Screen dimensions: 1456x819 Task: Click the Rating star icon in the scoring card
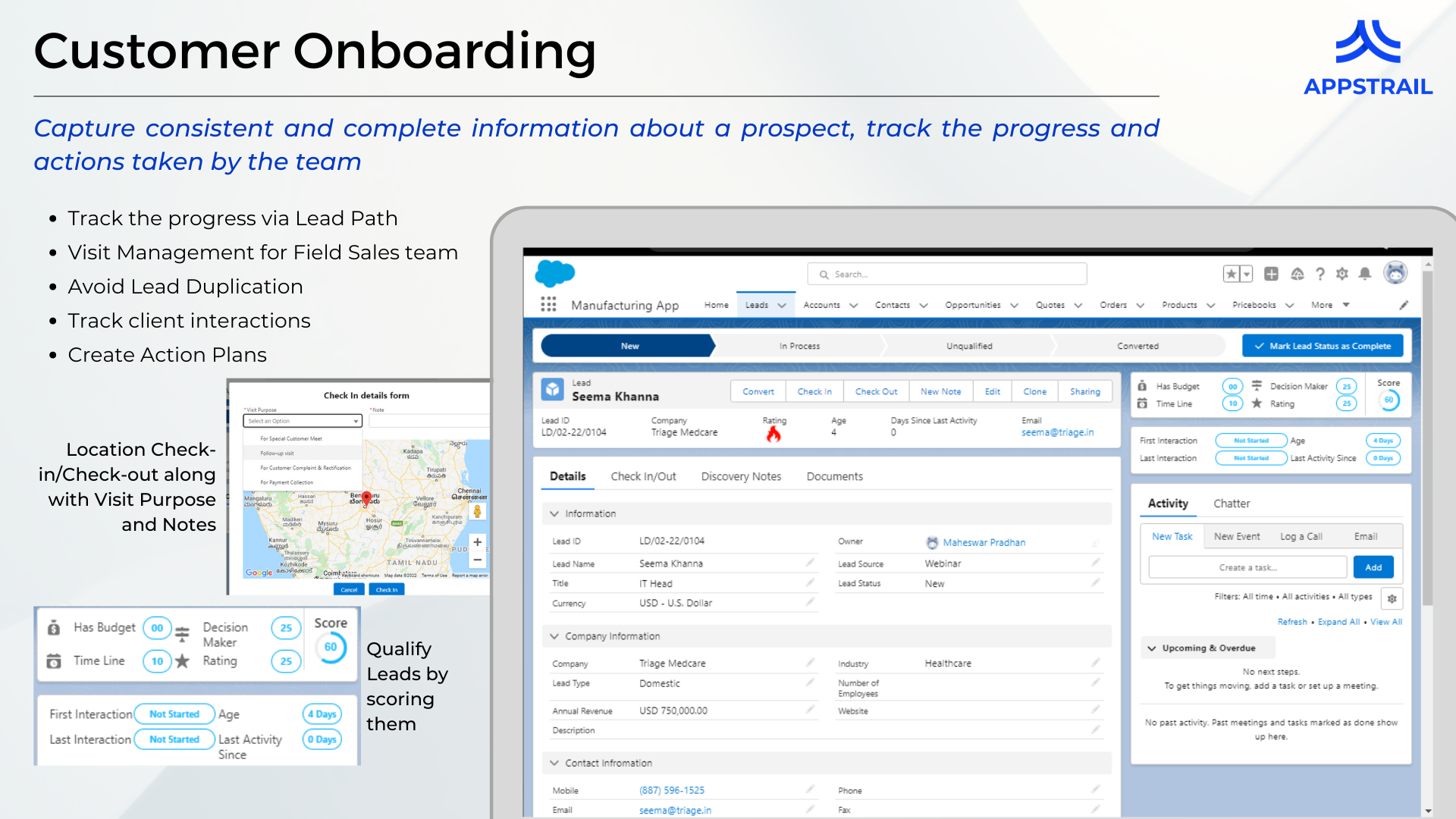(183, 661)
